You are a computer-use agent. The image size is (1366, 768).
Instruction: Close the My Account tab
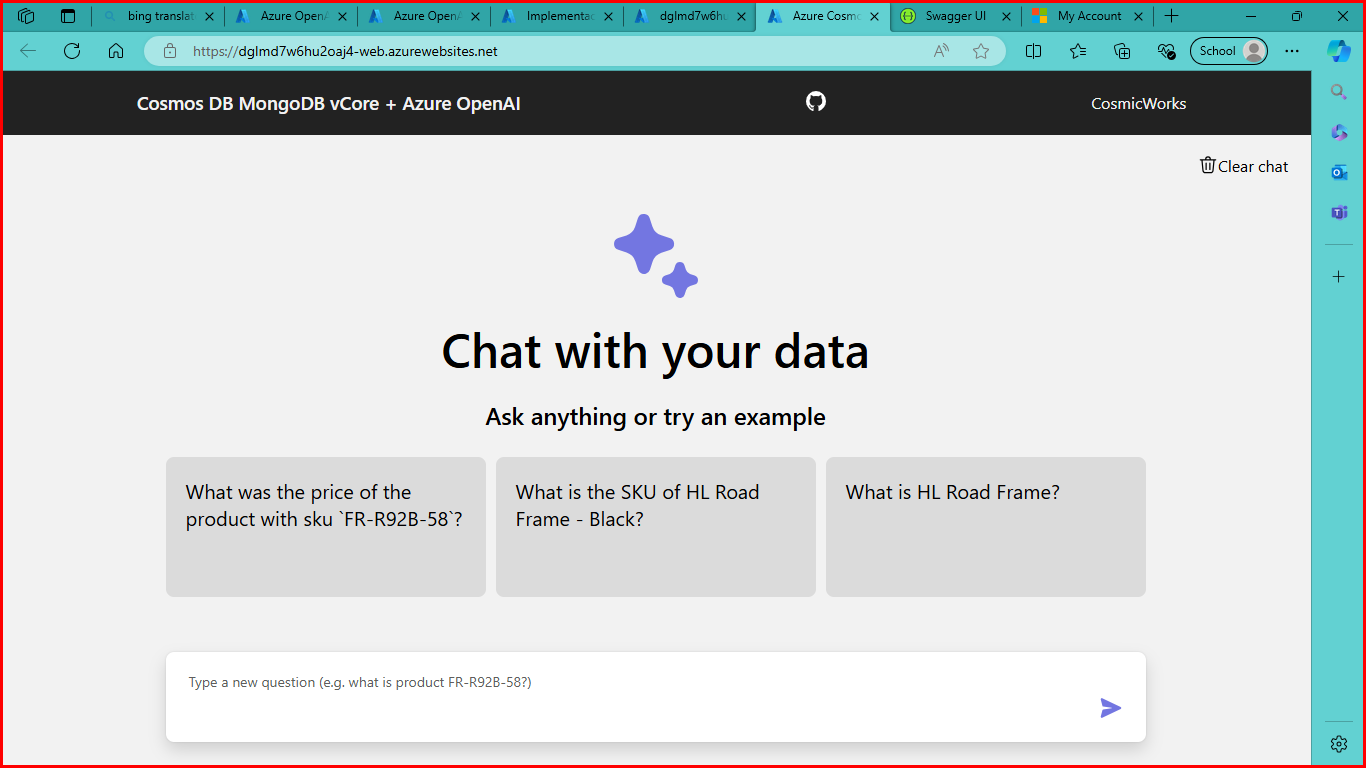tap(1138, 16)
